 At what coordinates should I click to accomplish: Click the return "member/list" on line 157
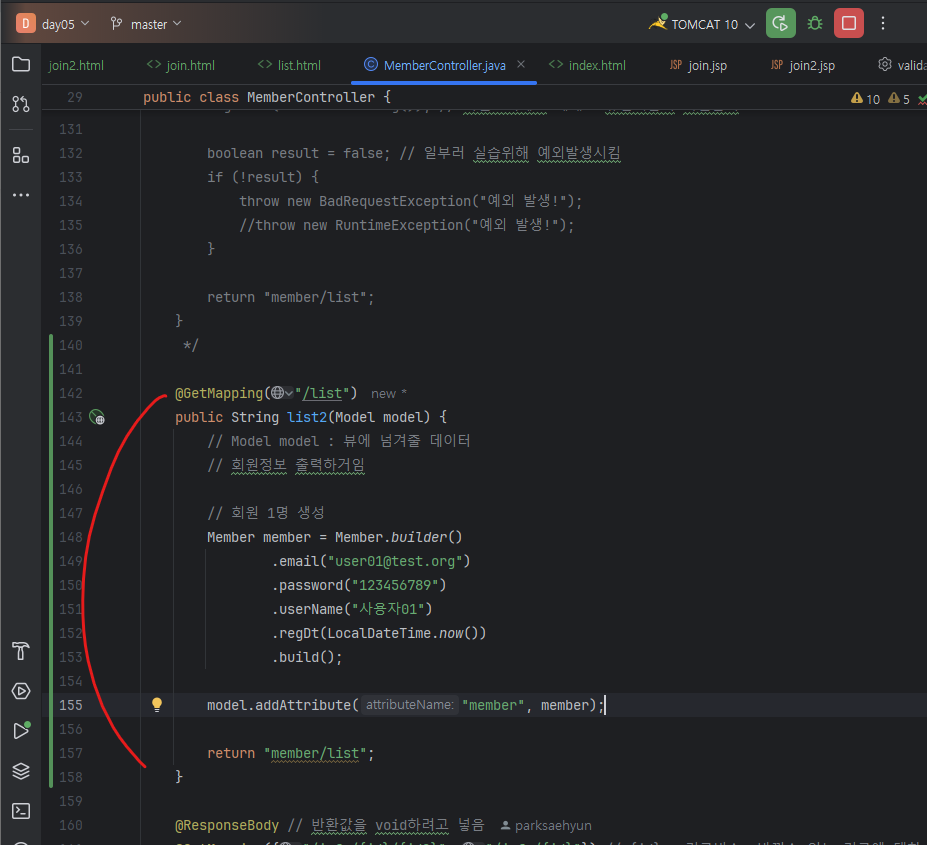click(290, 753)
